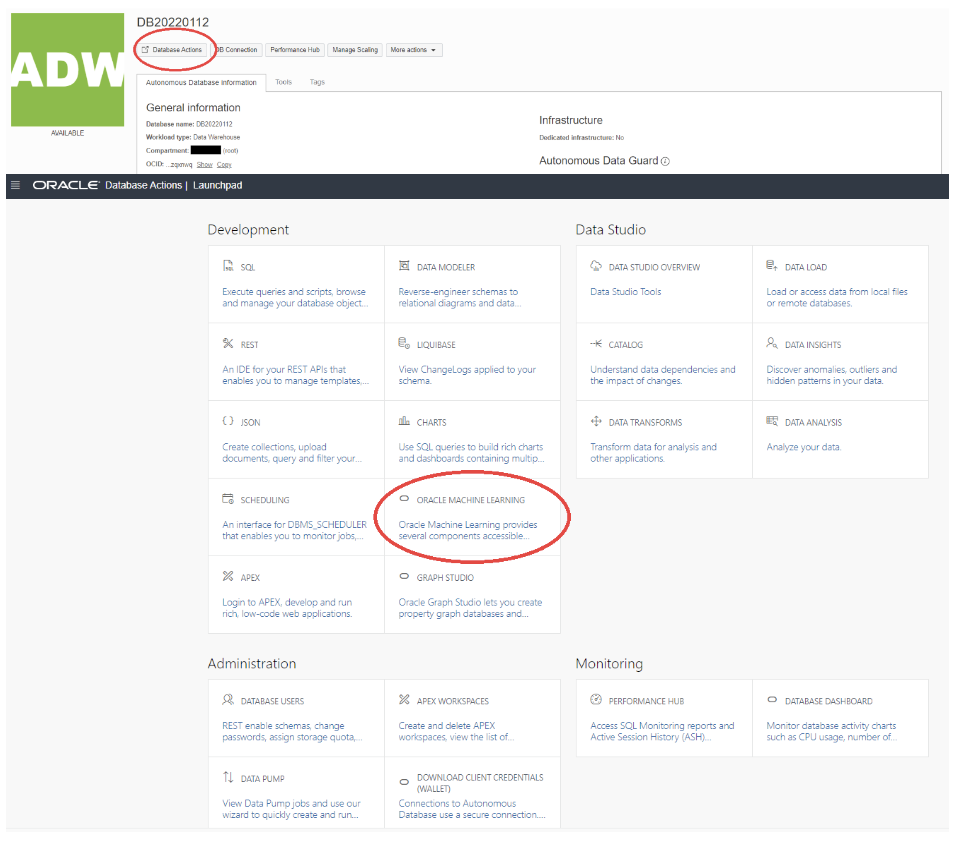The image size is (958, 842).
Task: Open 'View ChangeLogs applied' Liquibase description
Action: pos(467,375)
